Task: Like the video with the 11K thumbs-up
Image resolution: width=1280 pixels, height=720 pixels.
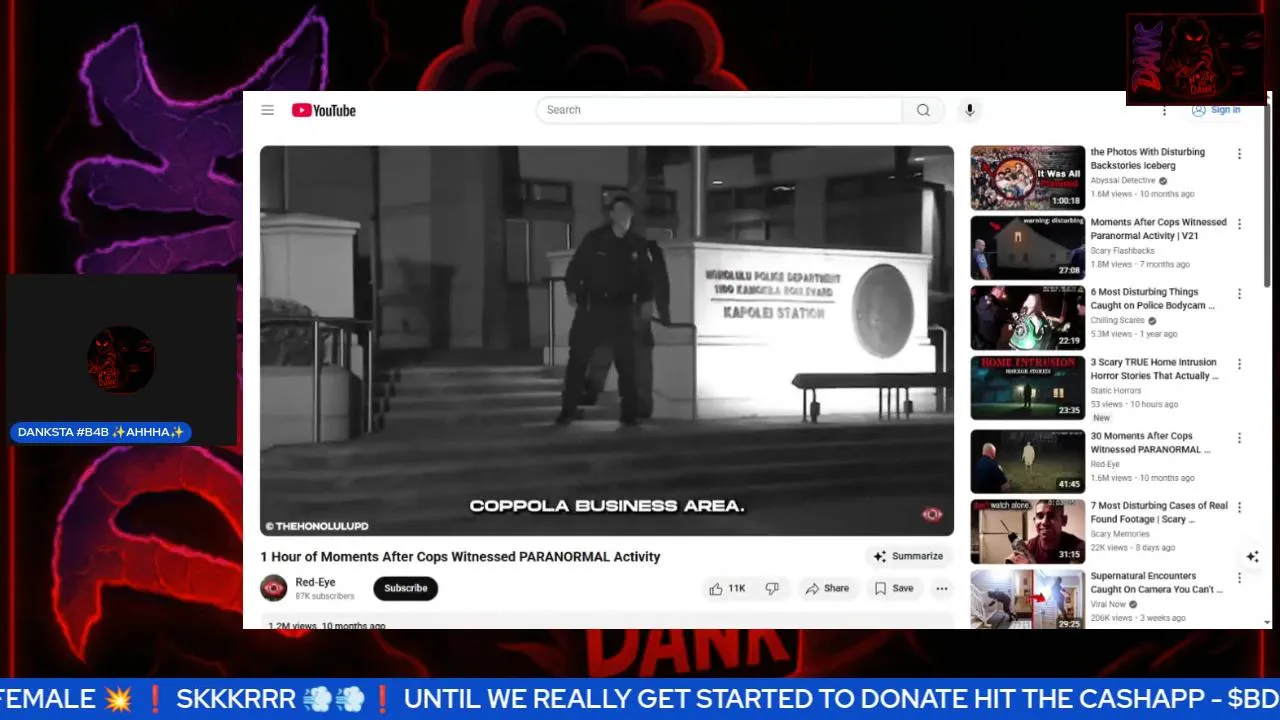Action: (727, 588)
